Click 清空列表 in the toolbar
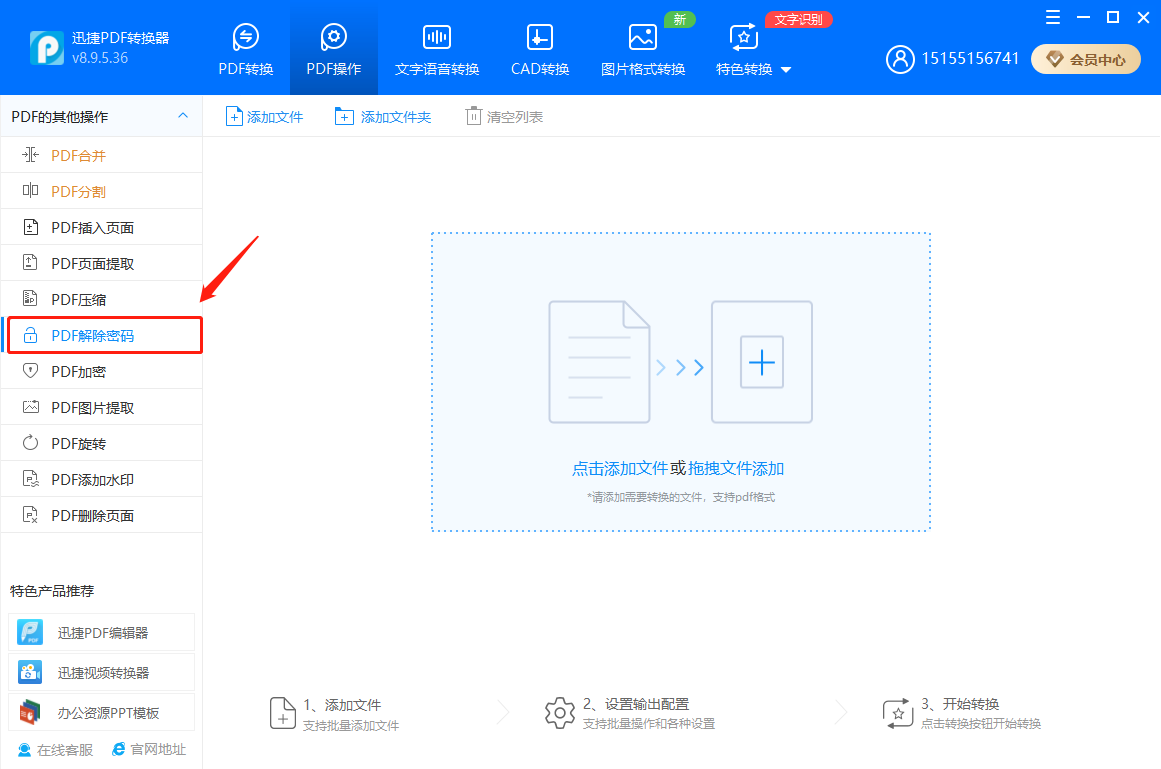 (504, 117)
